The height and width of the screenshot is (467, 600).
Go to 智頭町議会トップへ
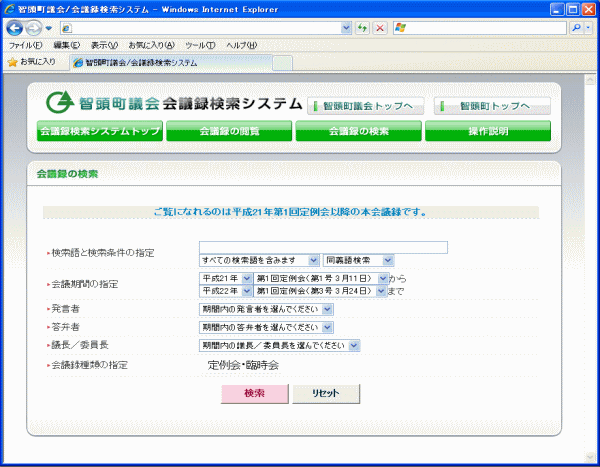coord(365,106)
